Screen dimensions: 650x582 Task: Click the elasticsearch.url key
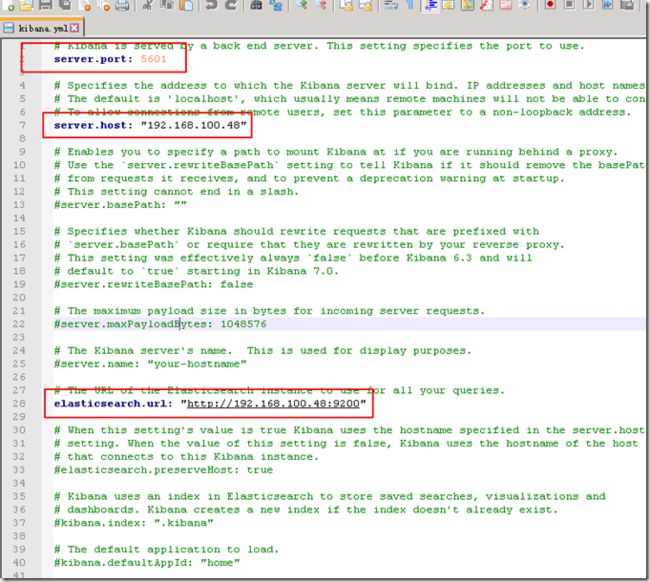tap(113, 404)
